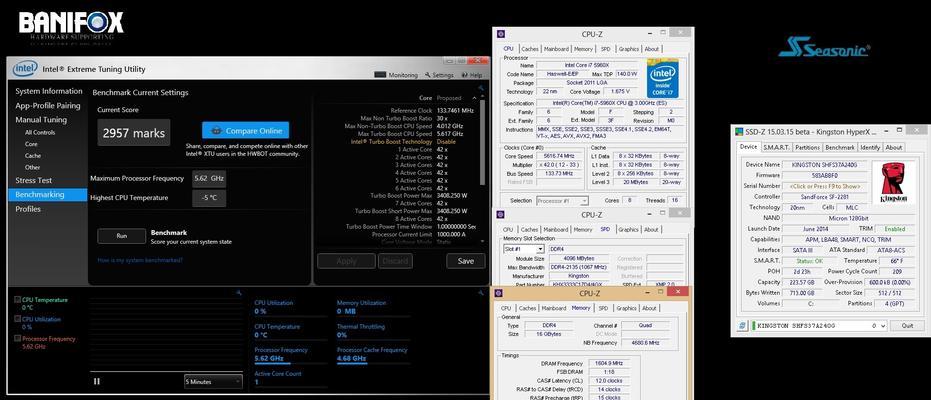The height and width of the screenshot is (400, 931).
Task: Switch to Graphics tab in CPU-Z Memory Timings window
Action: pos(626,308)
